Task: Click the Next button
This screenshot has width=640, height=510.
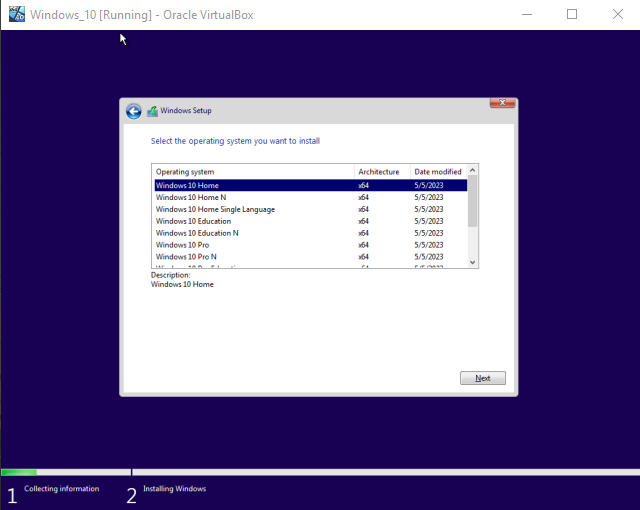Action: tap(483, 378)
